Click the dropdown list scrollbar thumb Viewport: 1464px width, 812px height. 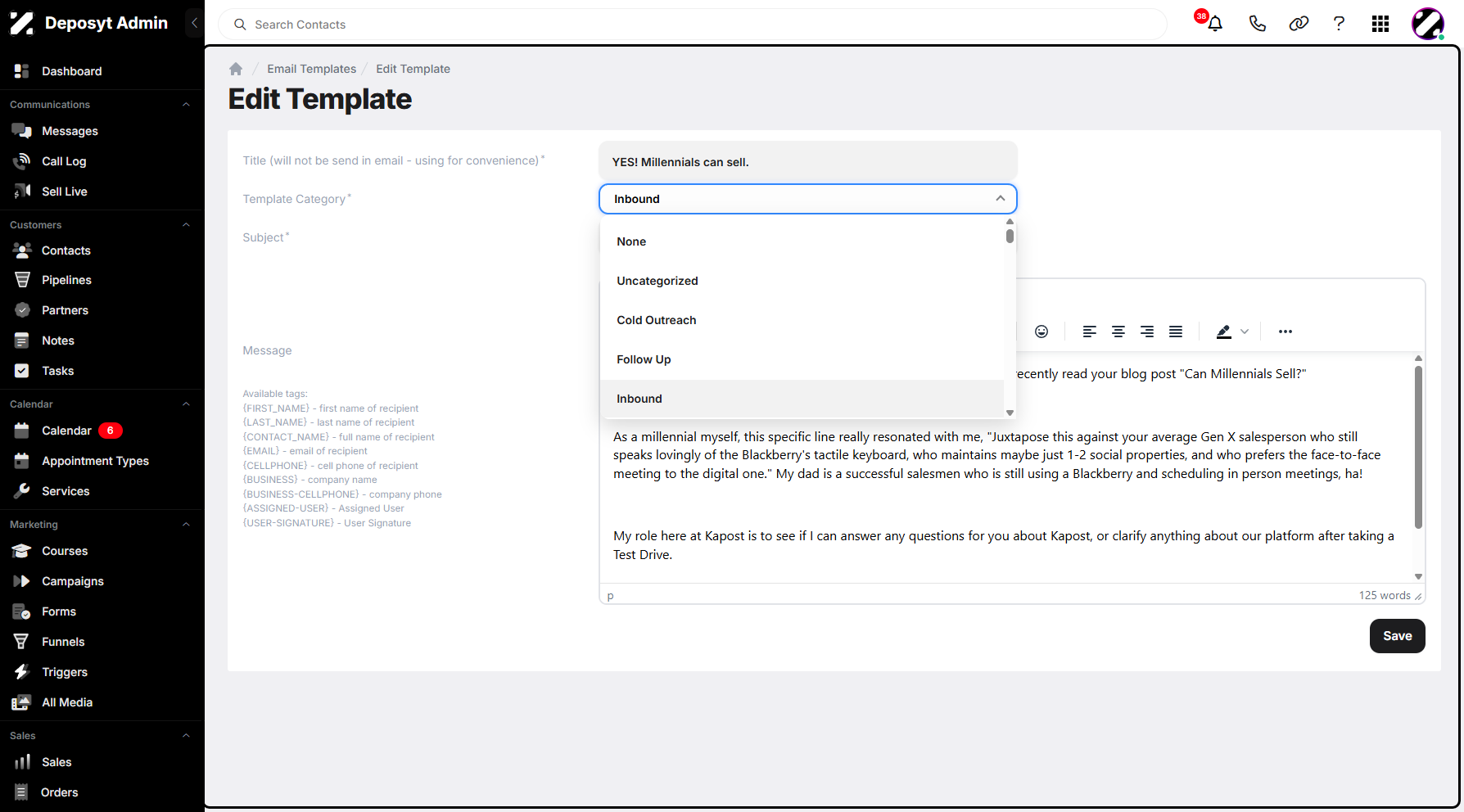pos(1010,236)
